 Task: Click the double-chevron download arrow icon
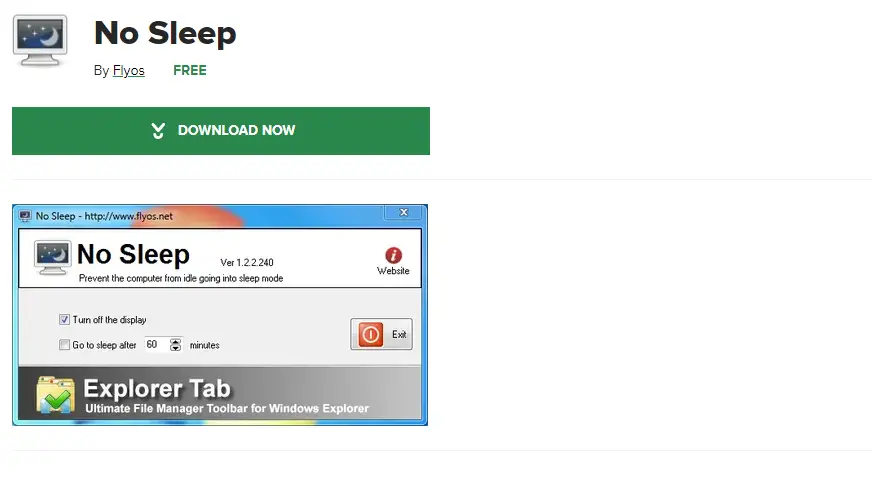pos(158,131)
